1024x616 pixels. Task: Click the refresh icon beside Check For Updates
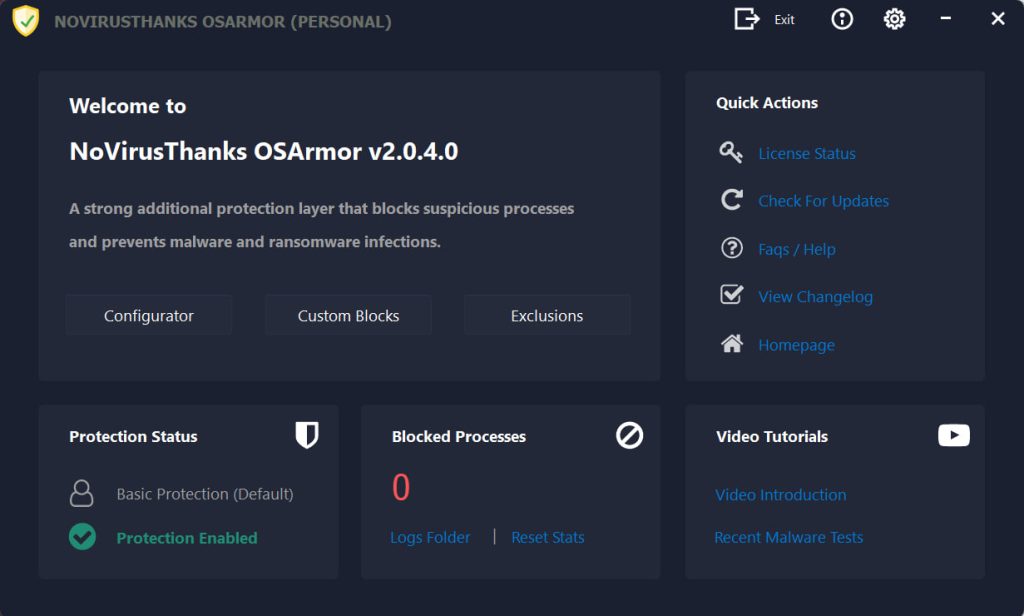[731, 199]
